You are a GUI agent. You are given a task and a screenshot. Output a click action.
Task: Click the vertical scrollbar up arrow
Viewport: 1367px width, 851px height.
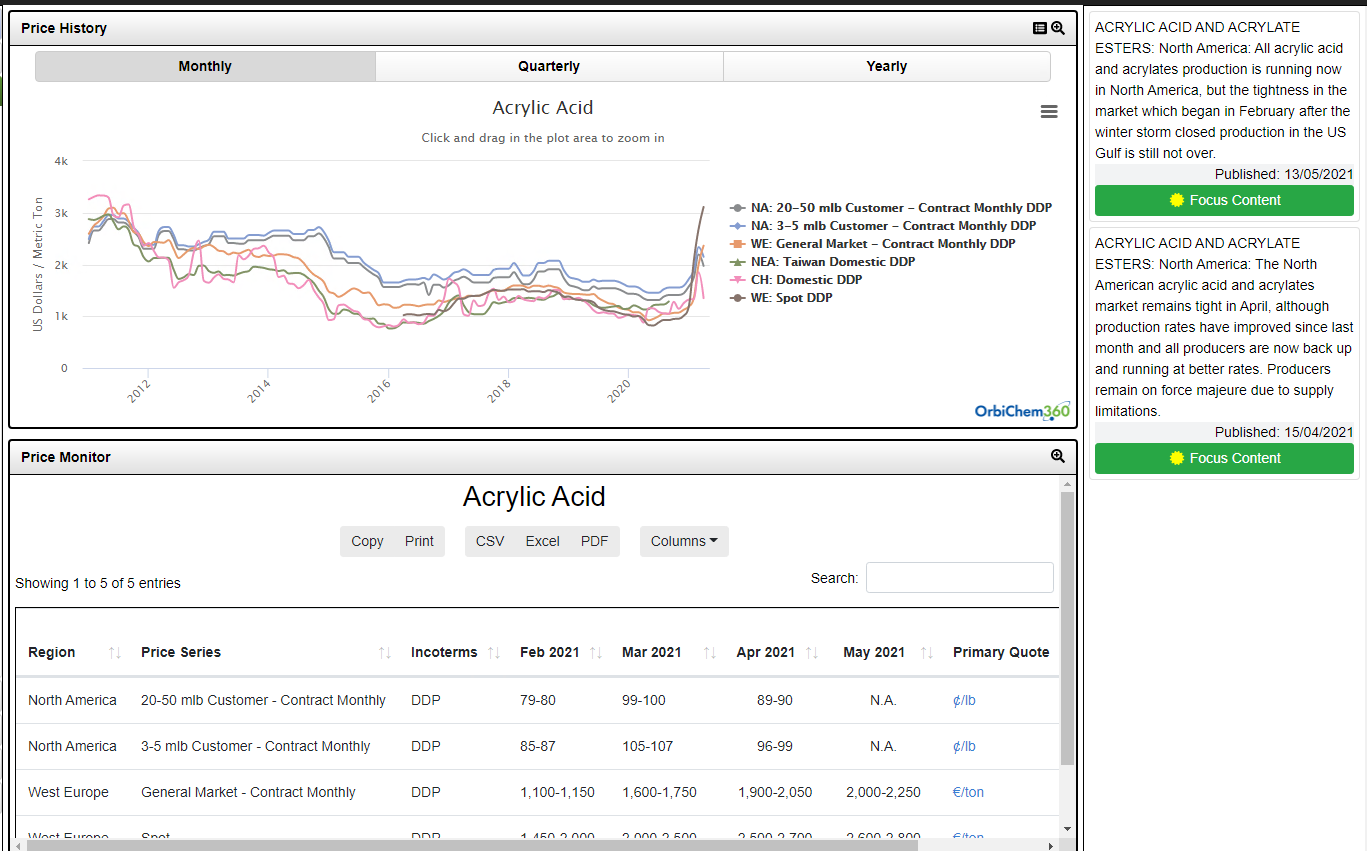[1067, 483]
